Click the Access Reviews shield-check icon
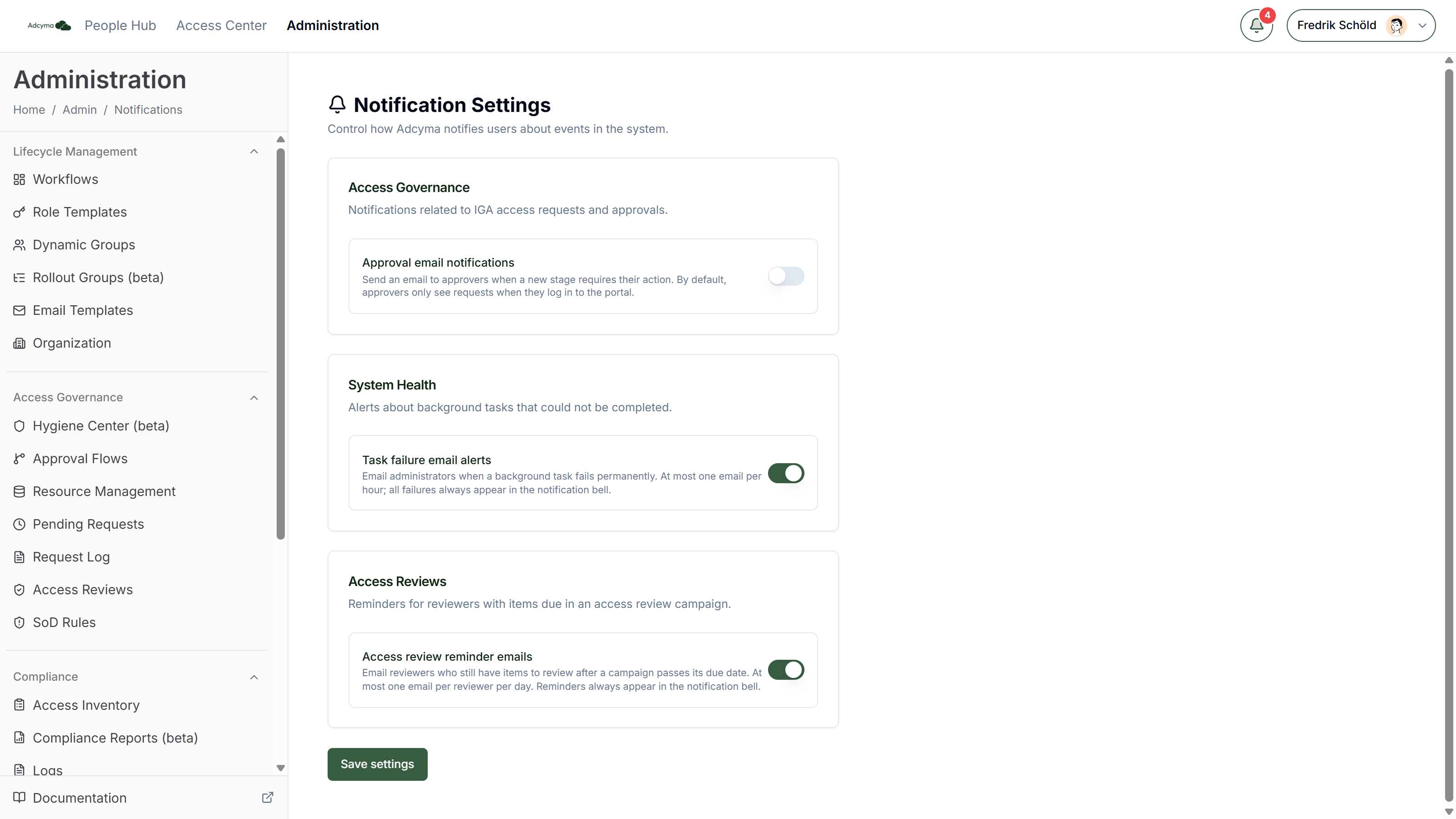 coord(19,590)
